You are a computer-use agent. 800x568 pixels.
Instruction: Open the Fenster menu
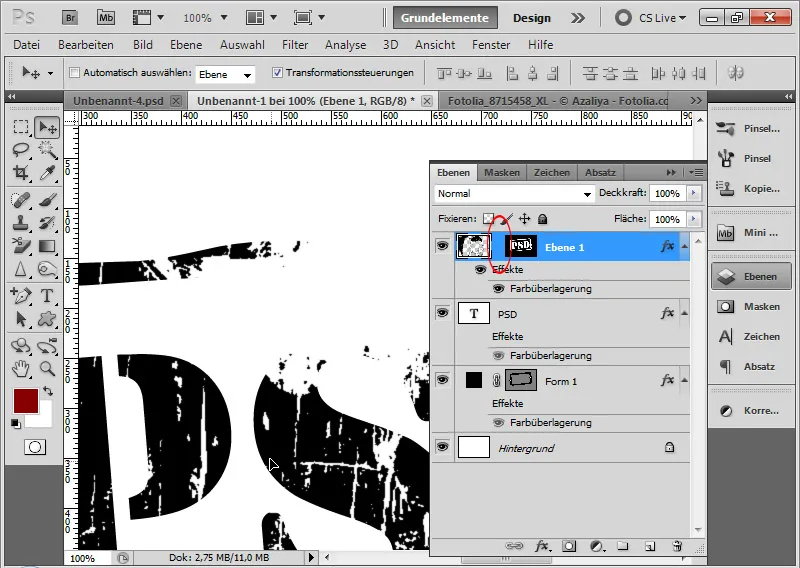(x=491, y=45)
